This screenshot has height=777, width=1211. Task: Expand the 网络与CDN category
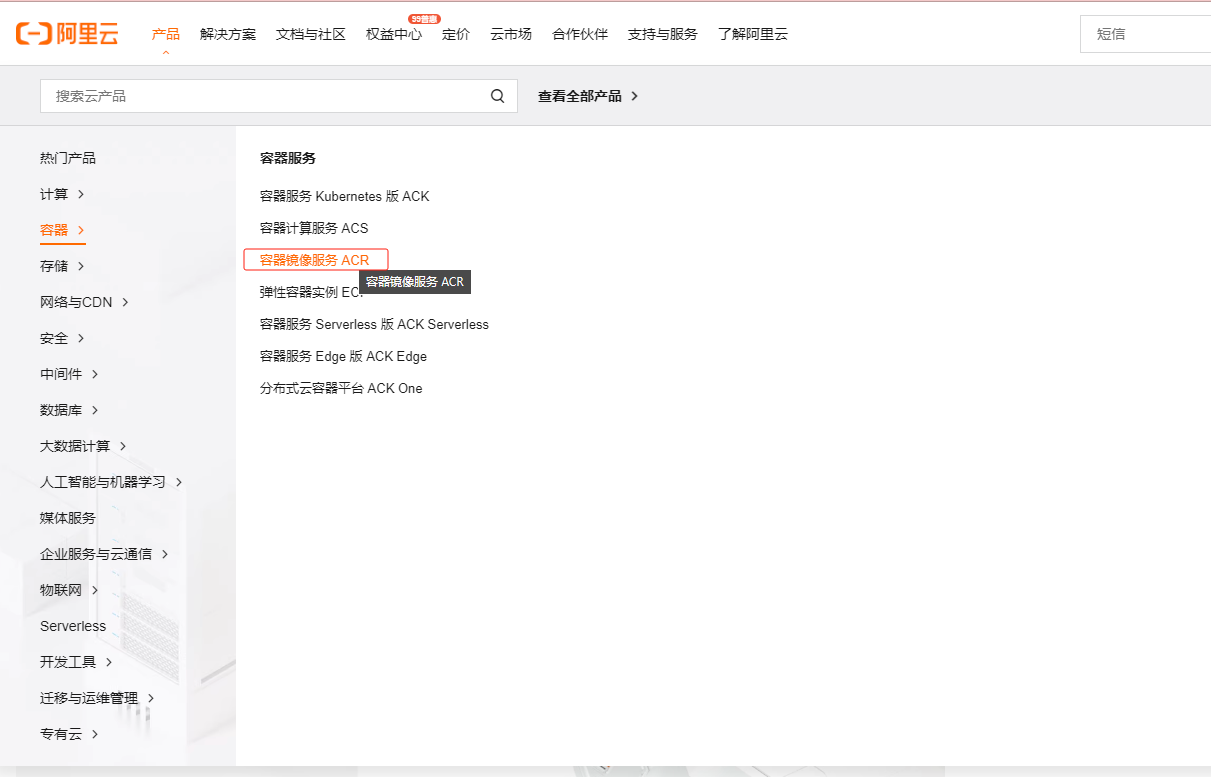[x=84, y=302]
